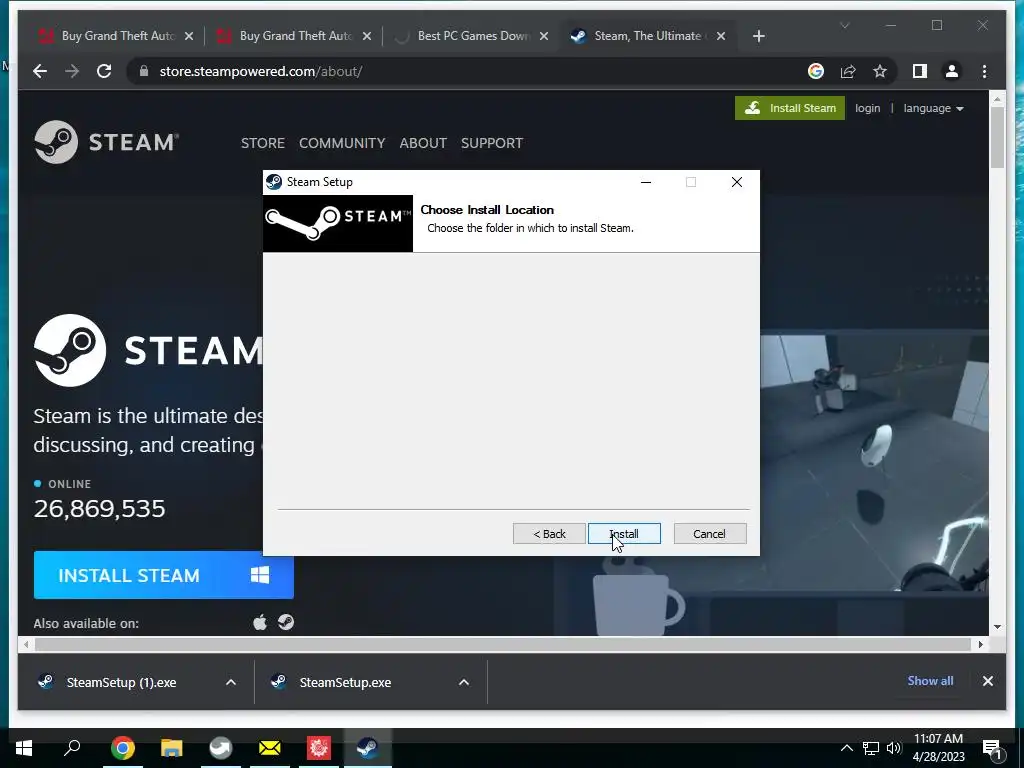This screenshot has width=1024, height=768.
Task: Open the taskbar clock and date
Action: (938, 748)
